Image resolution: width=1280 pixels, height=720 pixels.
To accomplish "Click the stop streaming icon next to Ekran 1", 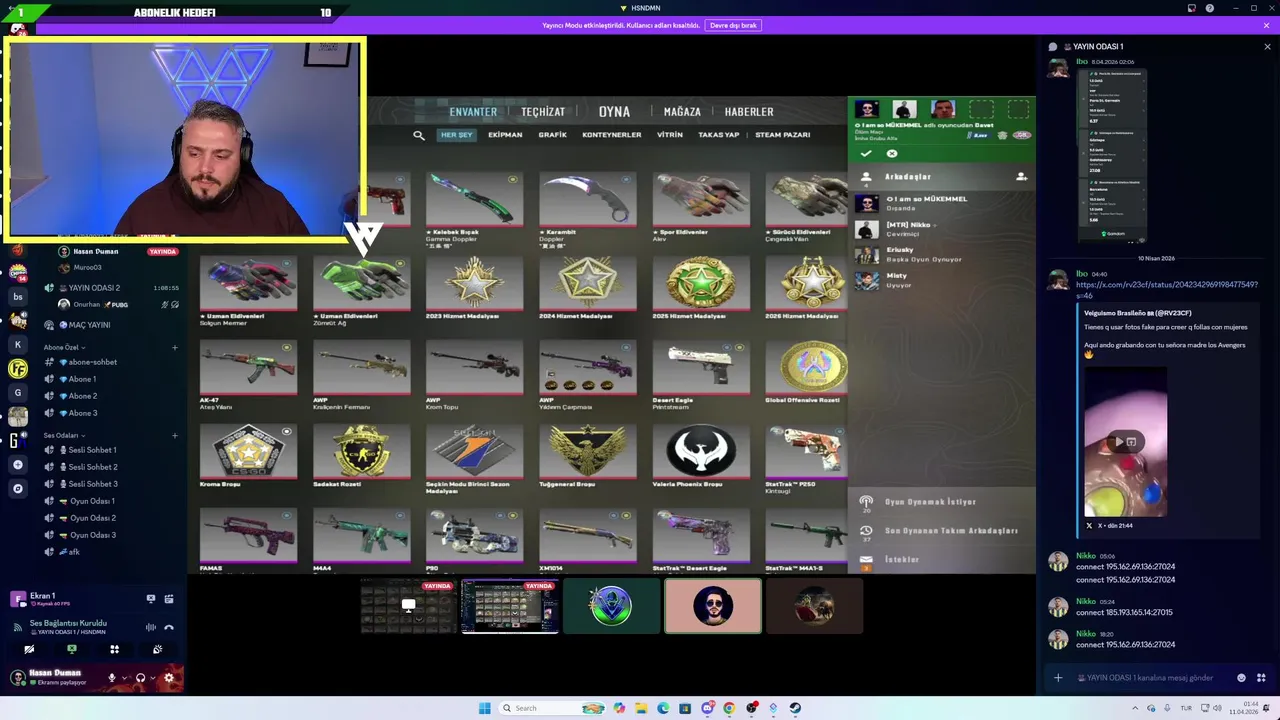I will point(151,599).
